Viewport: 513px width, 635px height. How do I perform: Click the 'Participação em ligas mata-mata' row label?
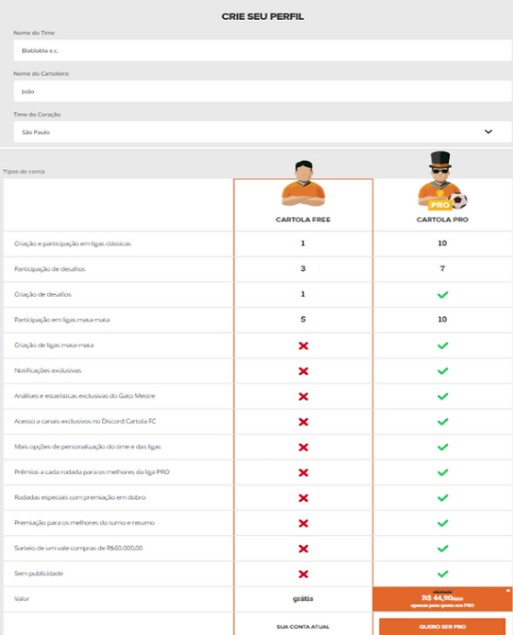point(62,320)
